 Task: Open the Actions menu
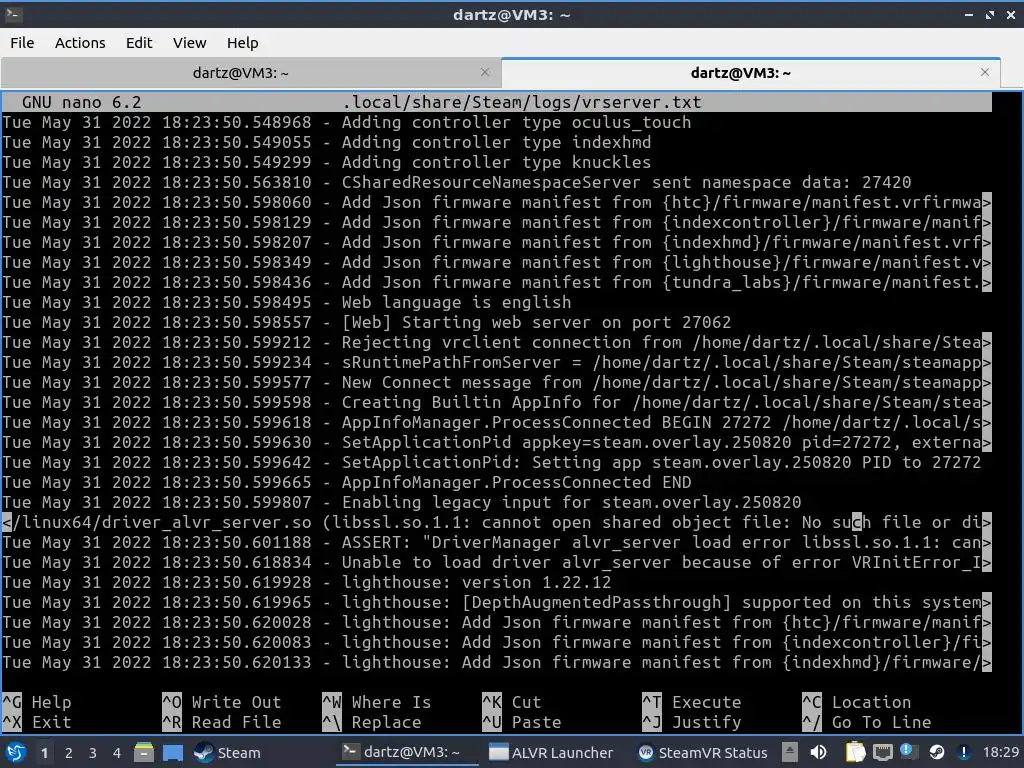[x=80, y=42]
